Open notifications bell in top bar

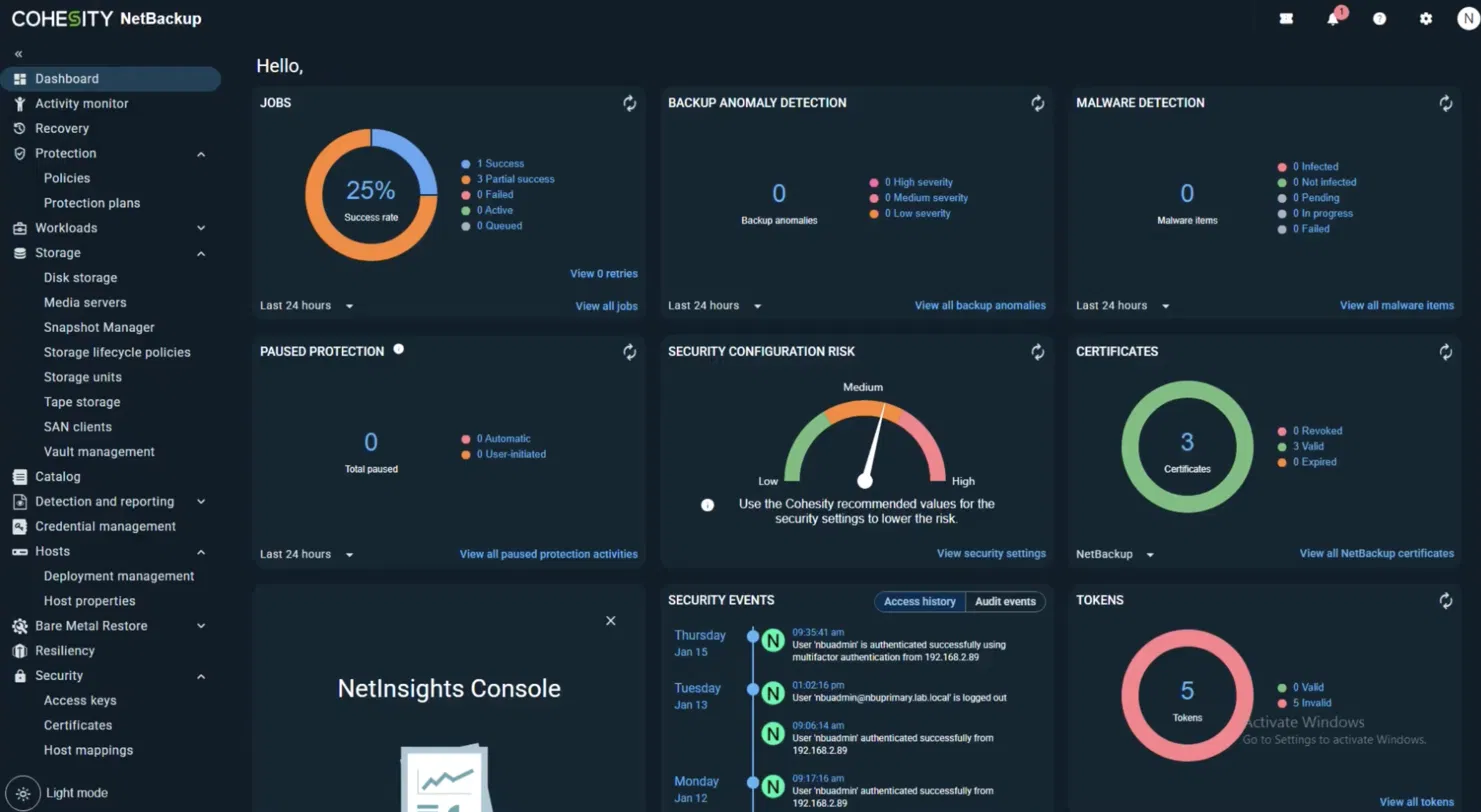coord(1333,19)
